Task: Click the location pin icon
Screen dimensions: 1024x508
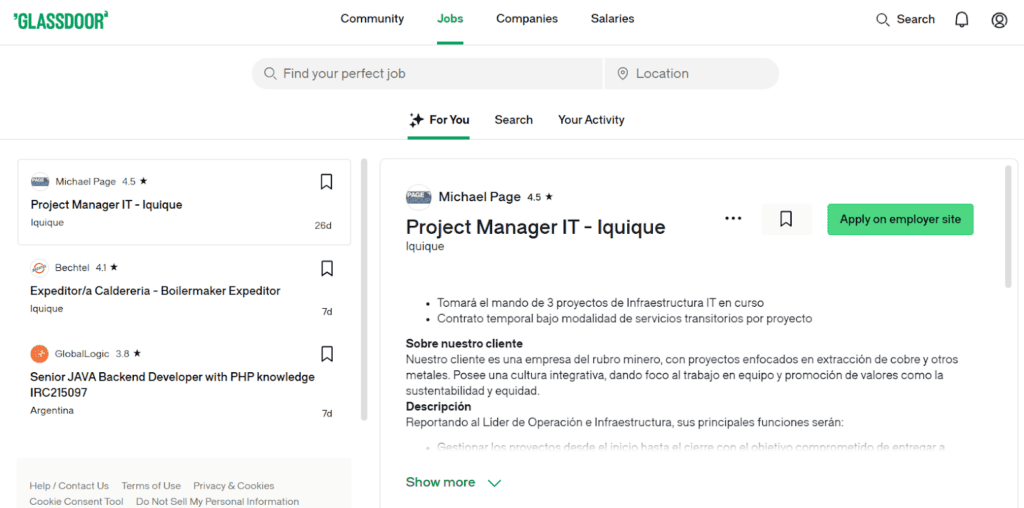Action: 622,73
